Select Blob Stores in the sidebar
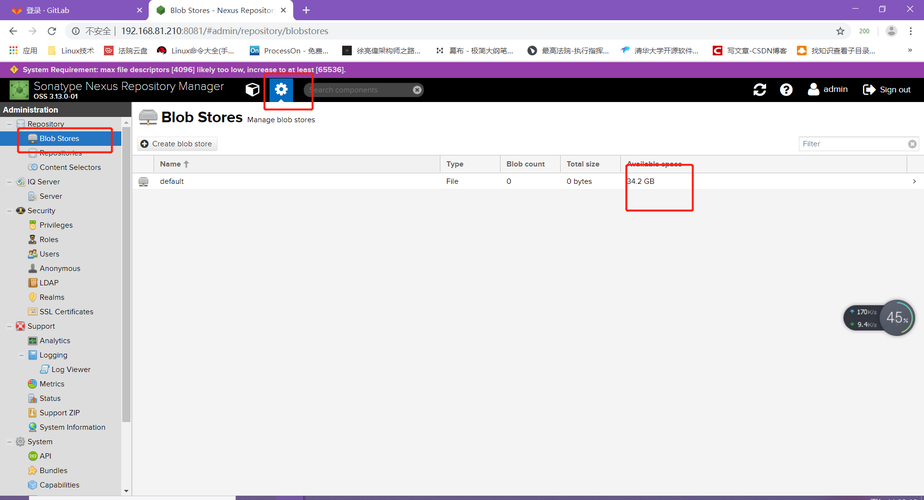 coord(59,139)
